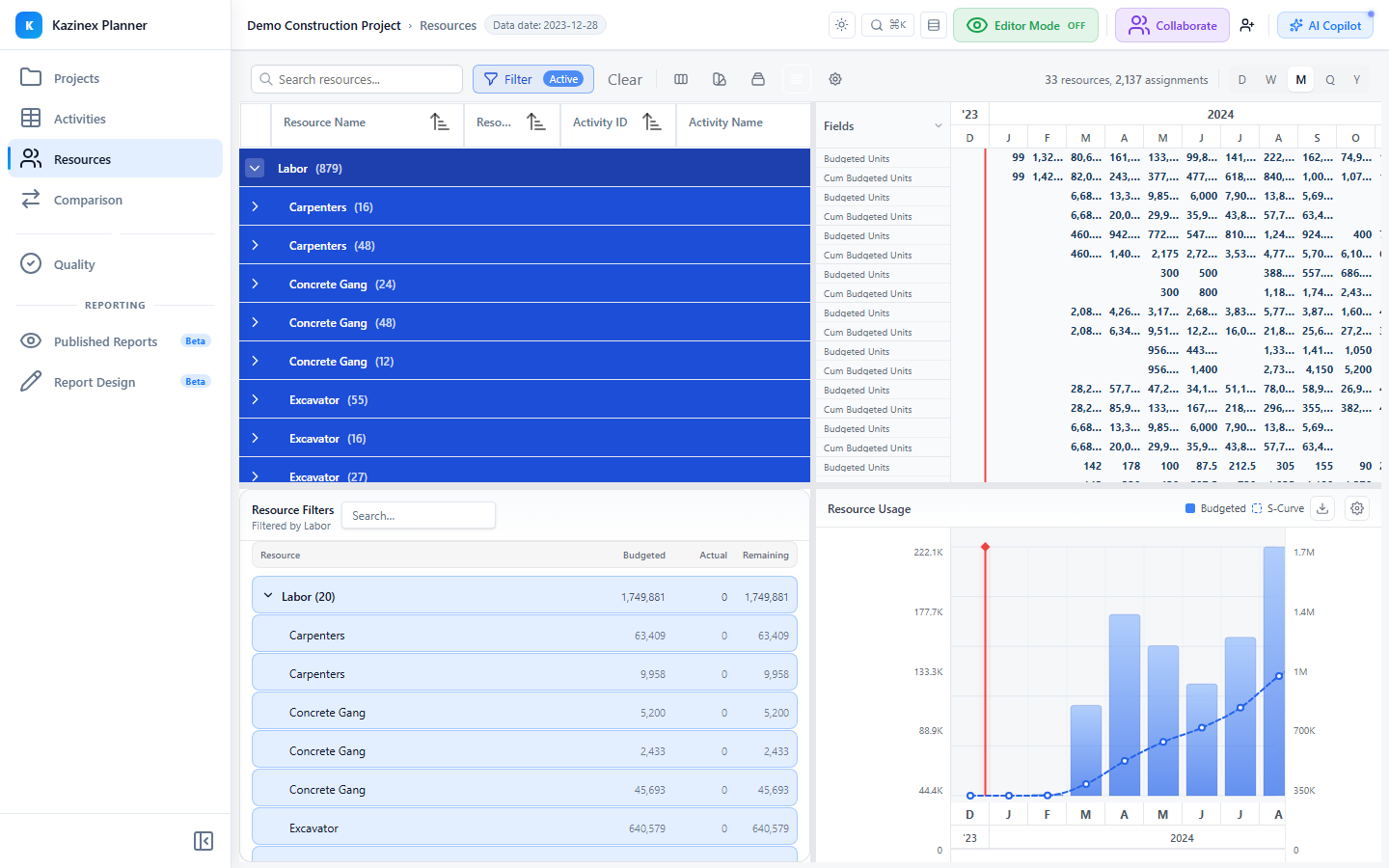Click the tallest August bar in chart
This screenshot has width=1389, height=868.
tap(1274, 671)
